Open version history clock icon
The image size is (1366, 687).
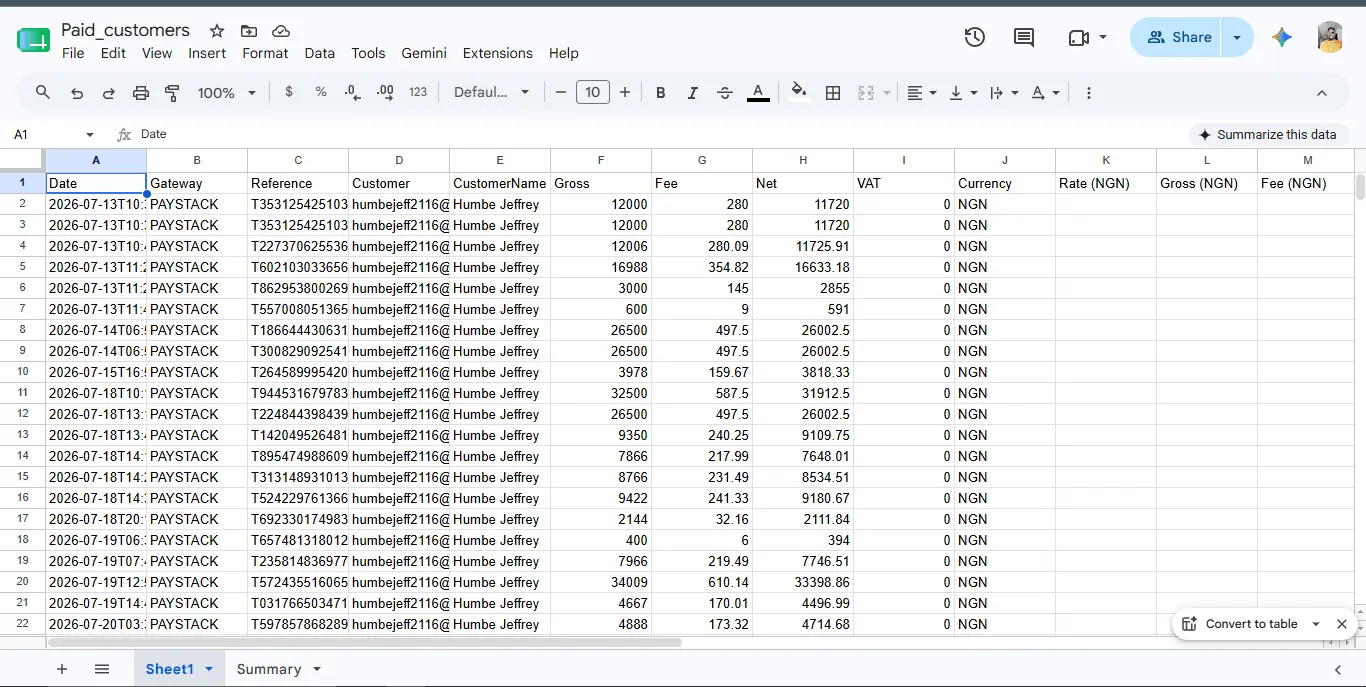click(975, 37)
